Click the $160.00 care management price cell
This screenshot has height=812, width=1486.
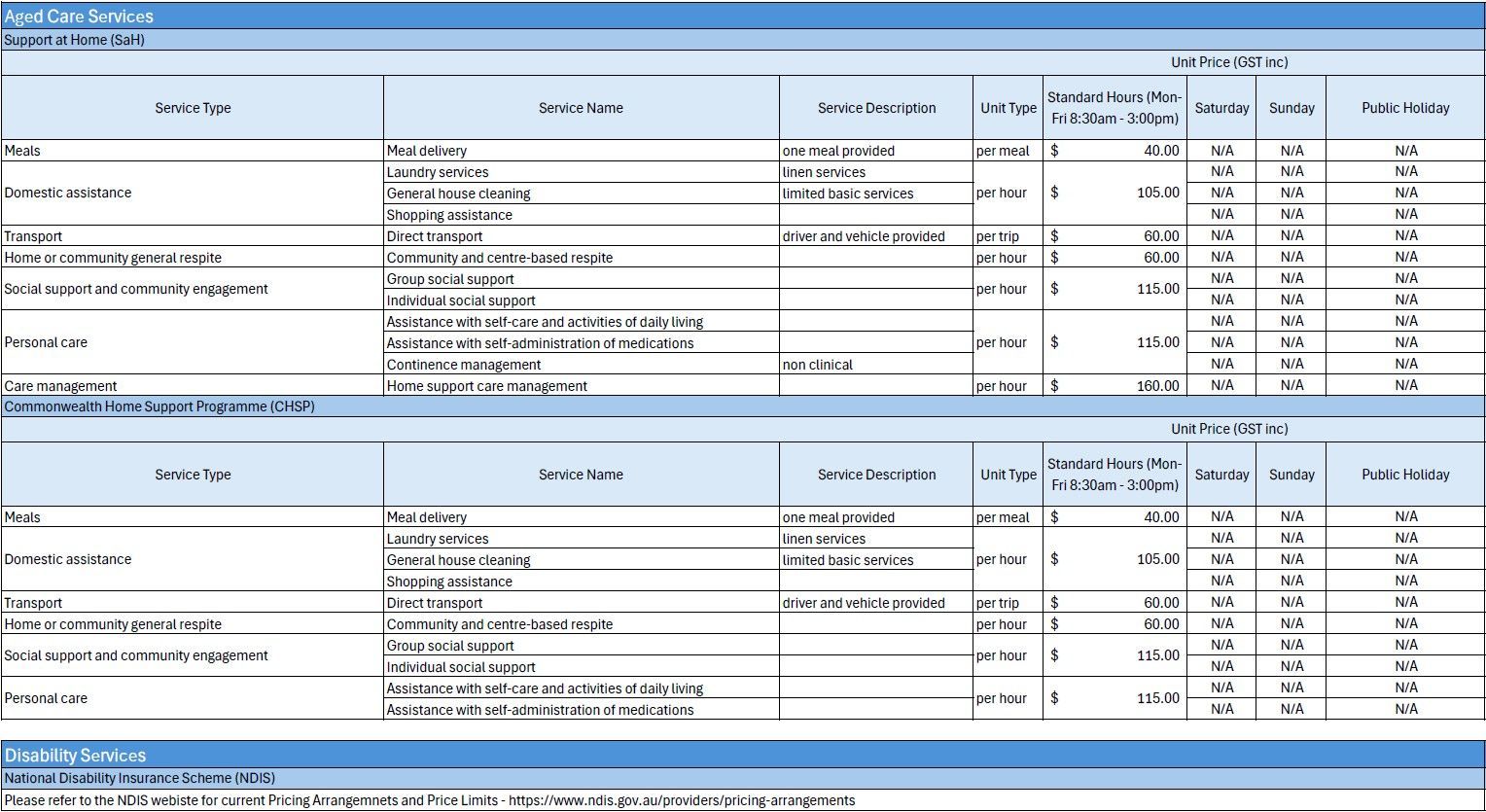[x=1114, y=385]
